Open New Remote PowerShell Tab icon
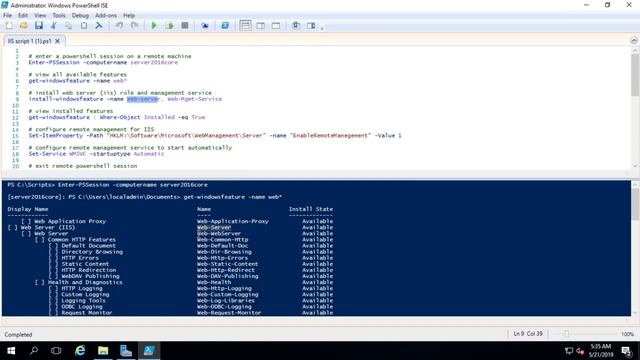 (204, 25)
